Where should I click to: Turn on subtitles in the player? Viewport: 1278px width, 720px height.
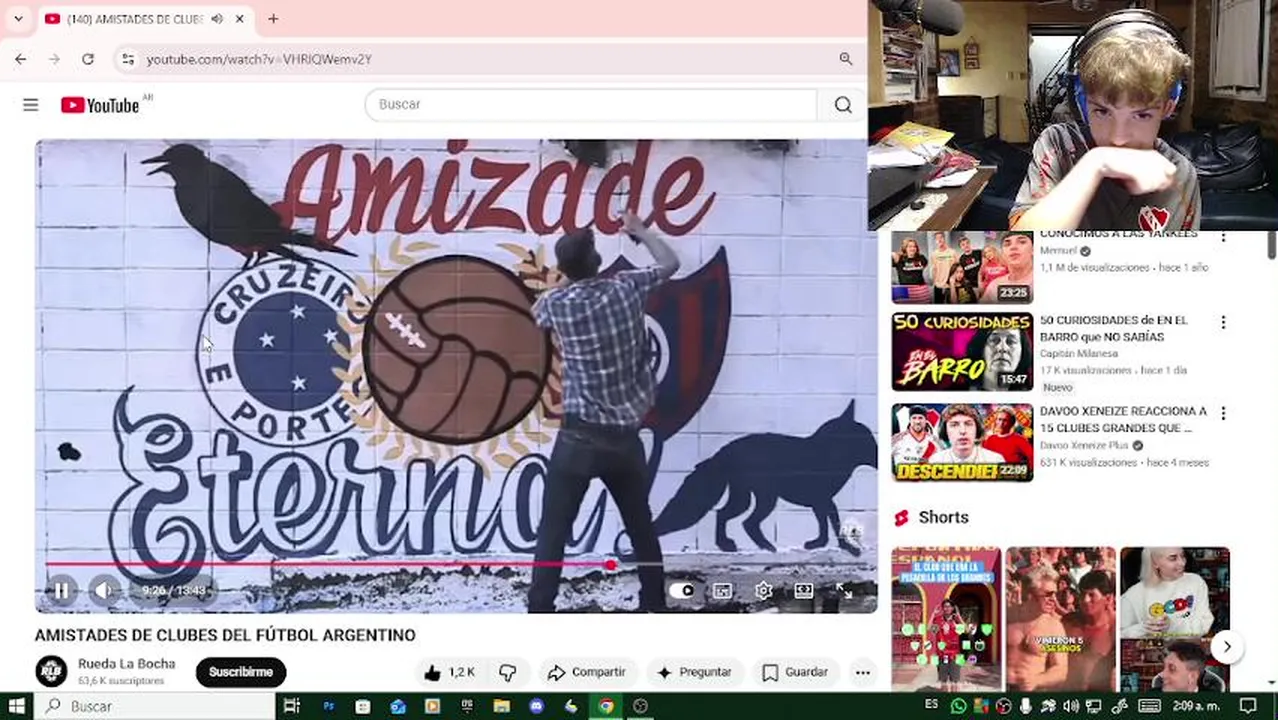tap(722, 591)
